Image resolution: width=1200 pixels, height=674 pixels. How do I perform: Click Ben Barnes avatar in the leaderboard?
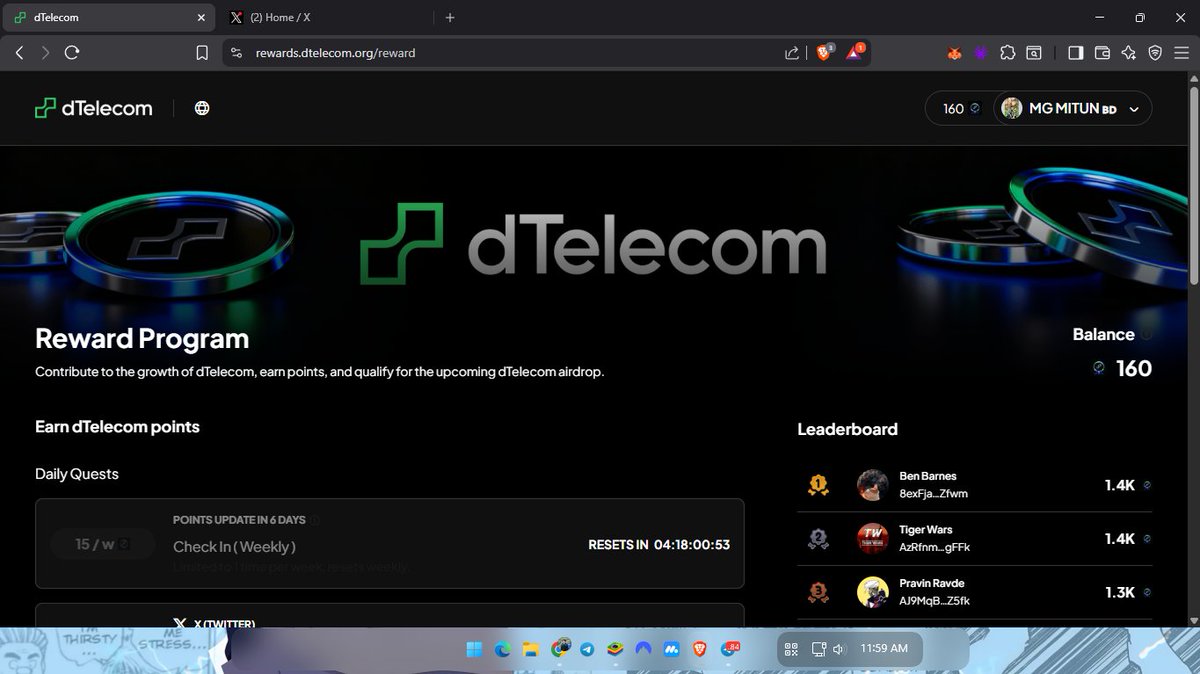pyautogui.click(x=873, y=485)
